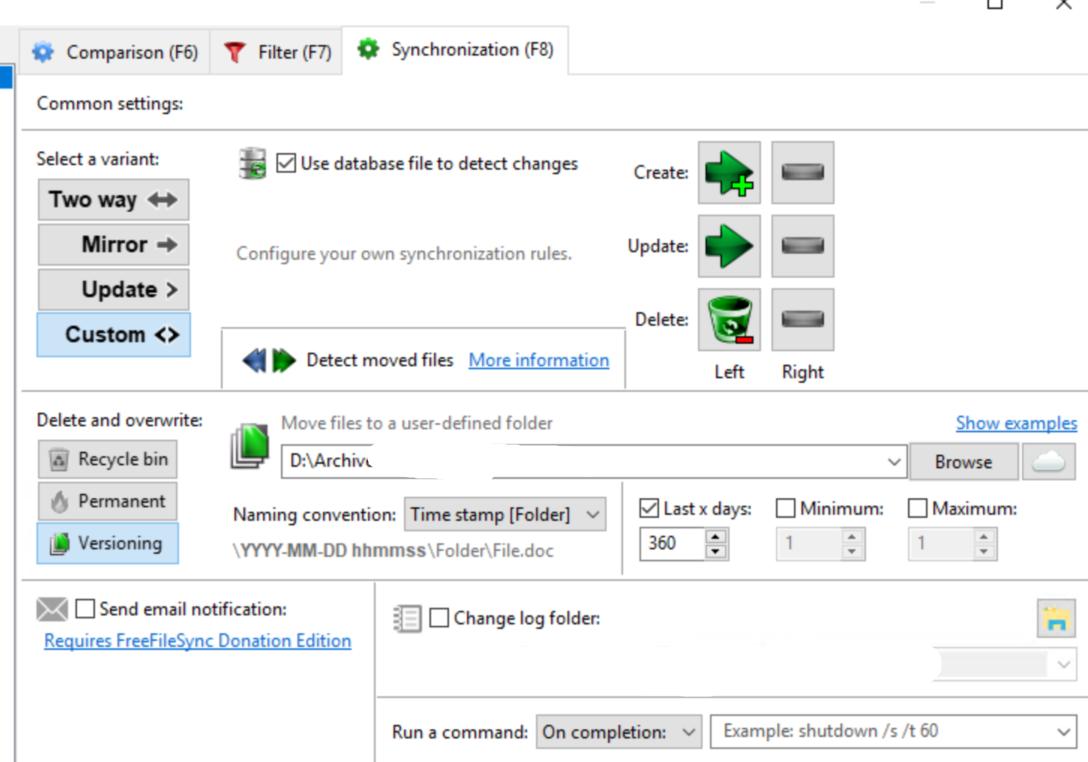This screenshot has height=762, width=1088.
Task: Select Versioning deletion handling
Action: click(x=108, y=543)
